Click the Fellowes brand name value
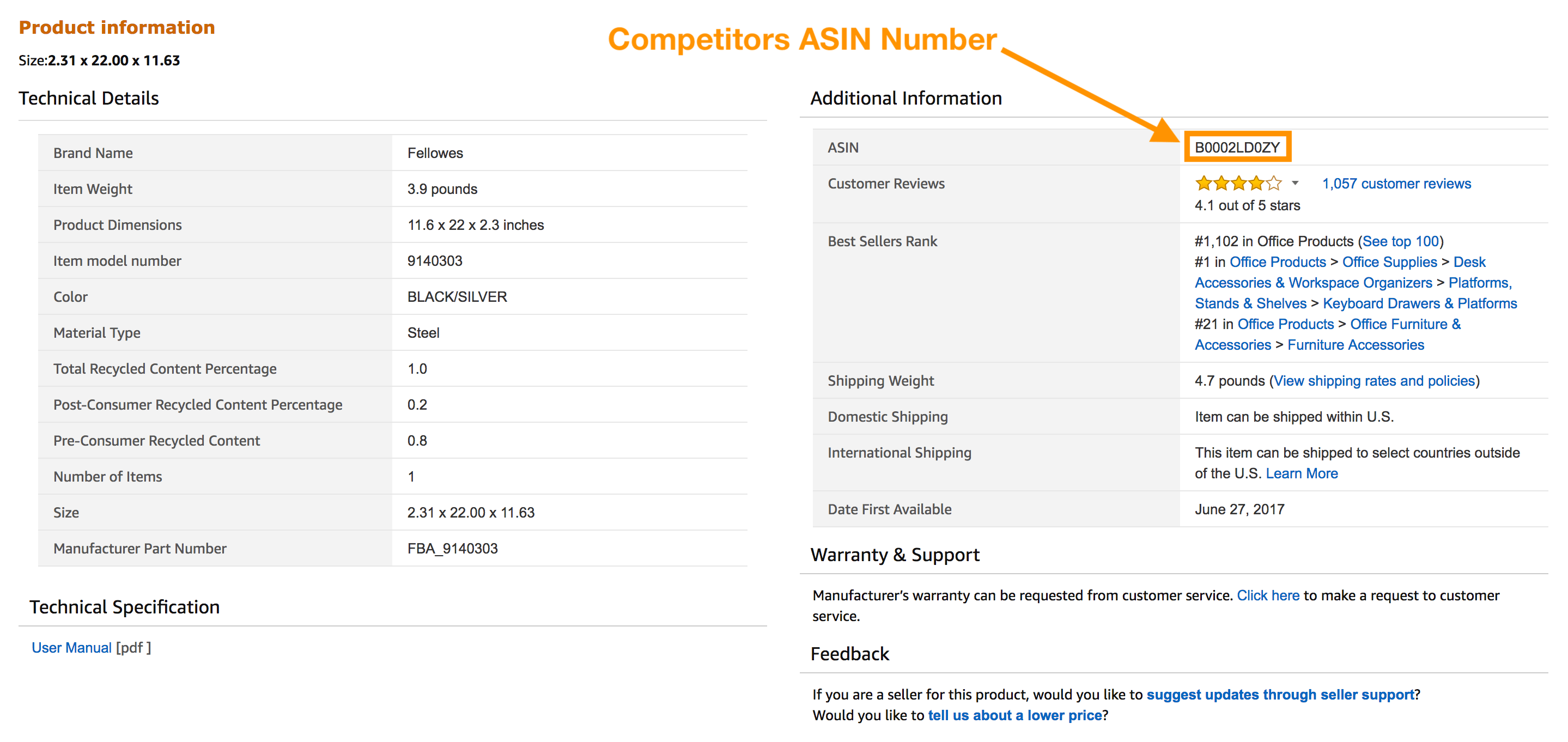1568x742 pixels. point(435,154)
